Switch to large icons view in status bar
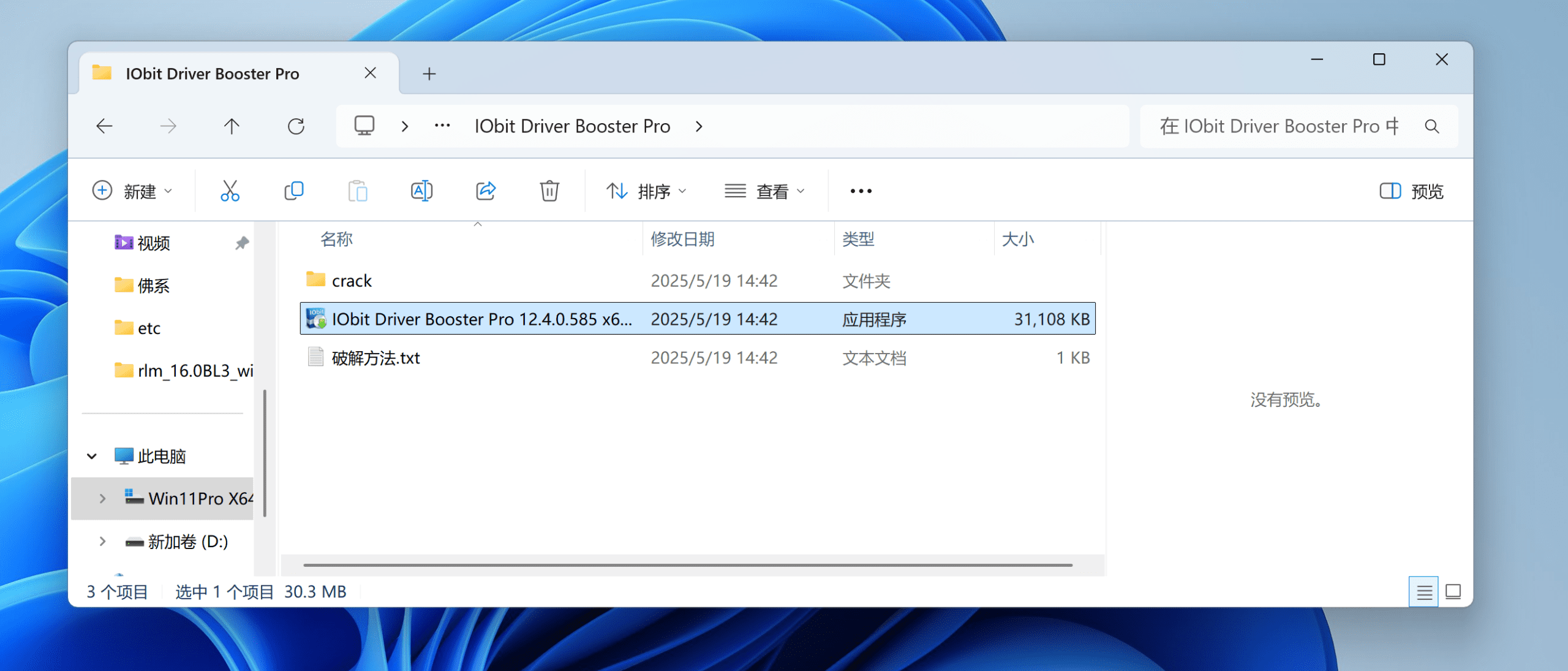 1453,592
